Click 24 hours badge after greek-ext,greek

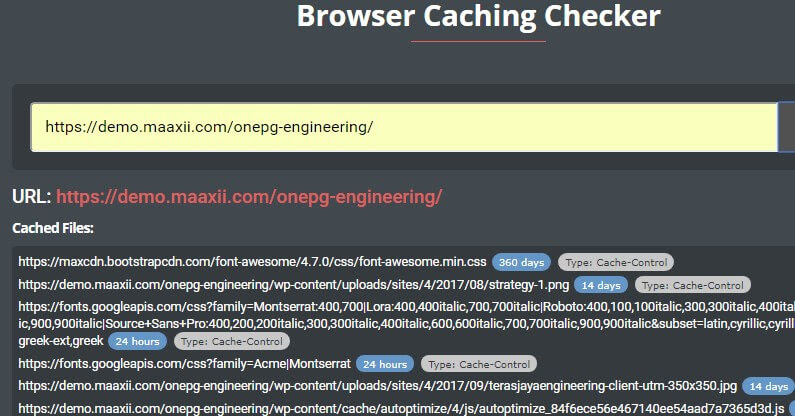pyautogui.click(x=137, y=341)
